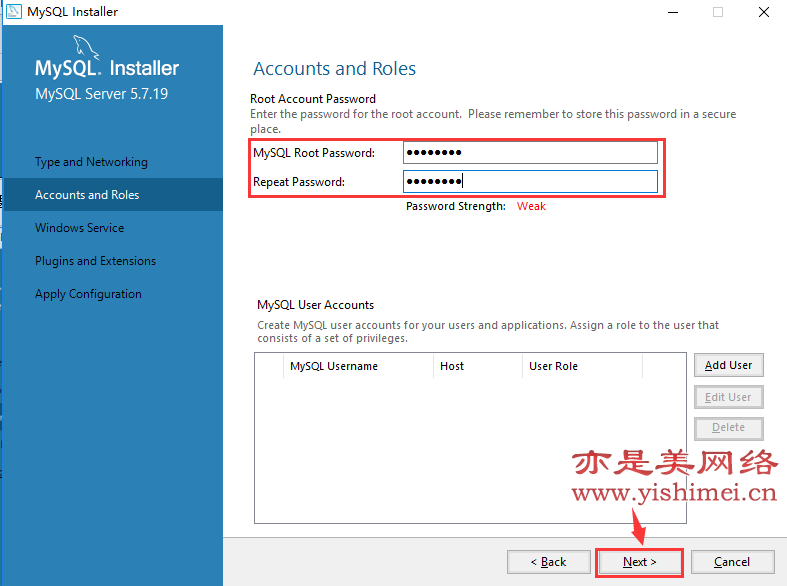Focus the MySQL Root Password field
This screenshot has width=787, height=586.
tap(530, 153)
